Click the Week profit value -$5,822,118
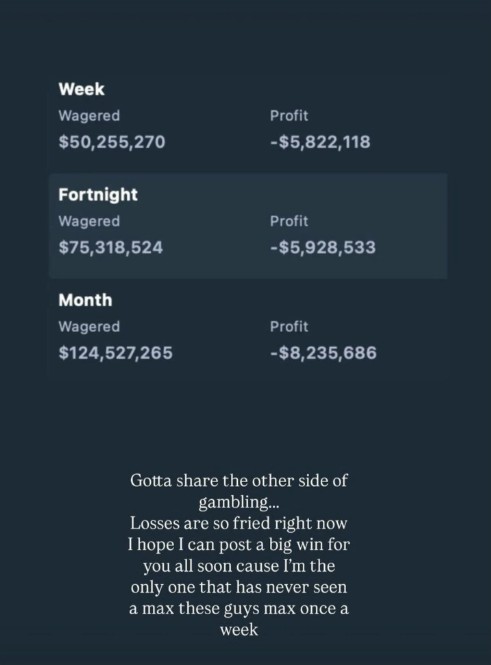491x665 pixels. pyautogui.click(x=320, y=142)
